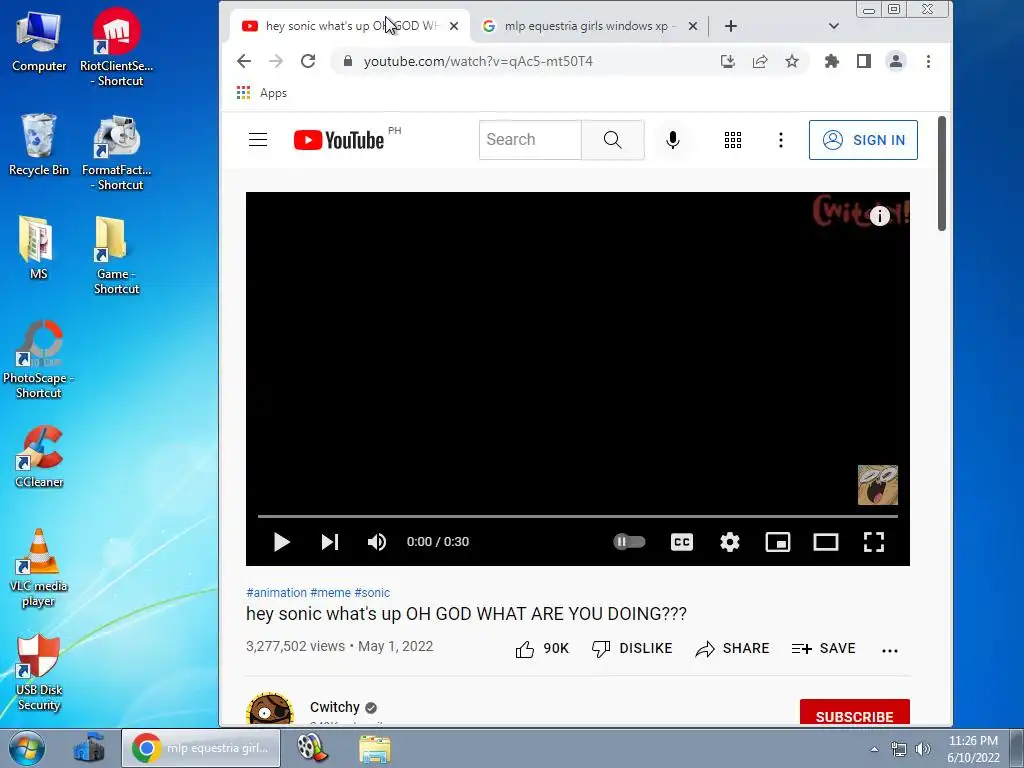Open Chrome three-dot menu
1024x768 pixels.
(928, 61)
